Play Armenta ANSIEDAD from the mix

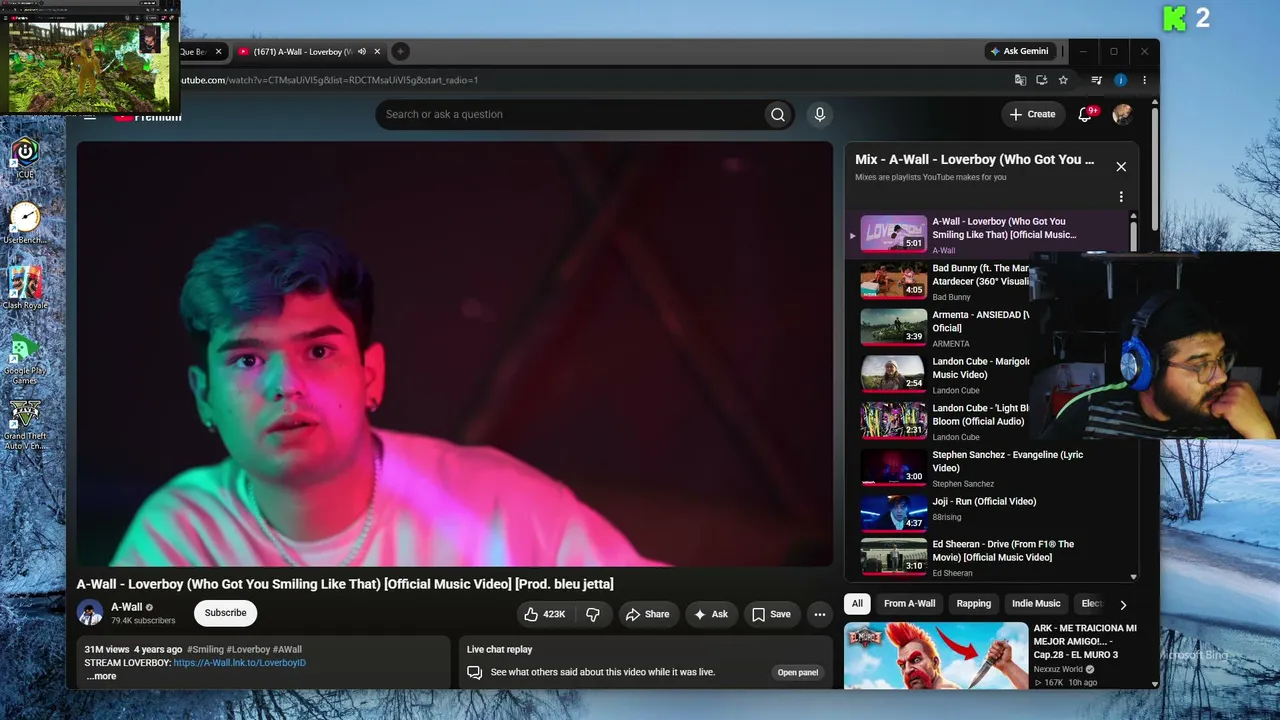point(894,328)
